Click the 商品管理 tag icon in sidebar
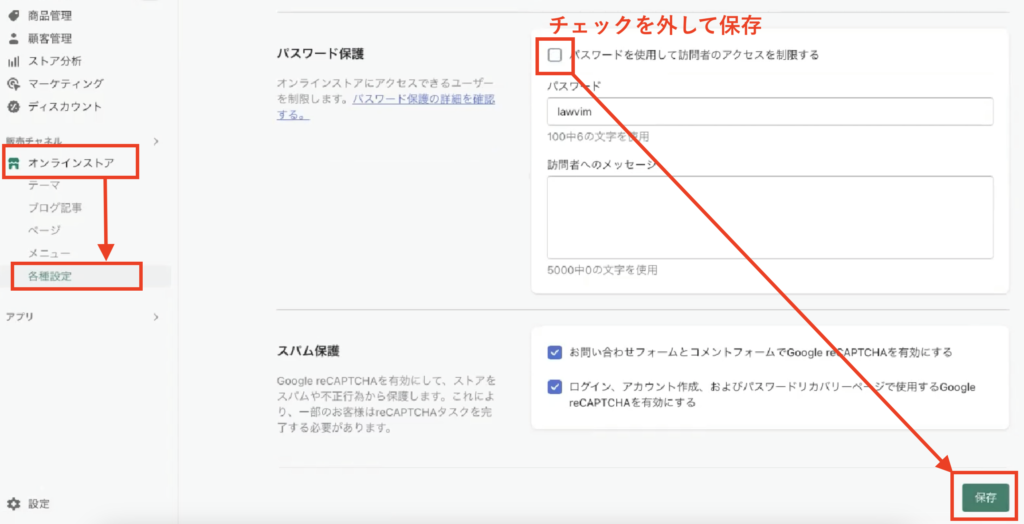The image size is (1024, 524). [14, 16]
